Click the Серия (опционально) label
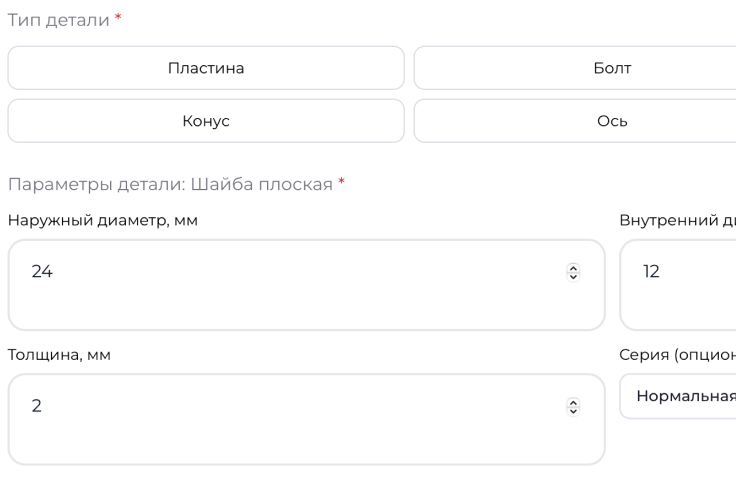Image resolution: width=736 pixels, height=478 pixels. click(677, 354)
